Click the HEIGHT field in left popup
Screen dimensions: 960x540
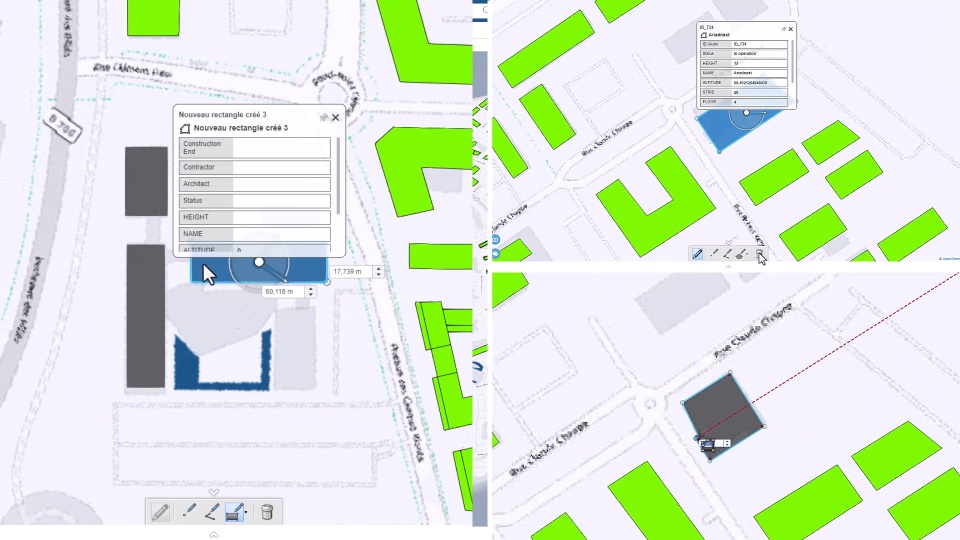point(281,217)
